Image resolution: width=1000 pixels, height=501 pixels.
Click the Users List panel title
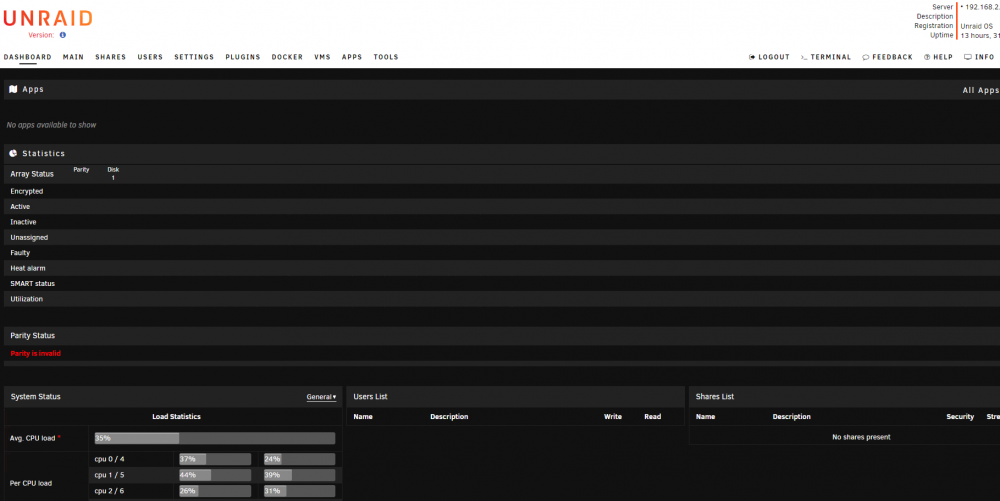371,396
